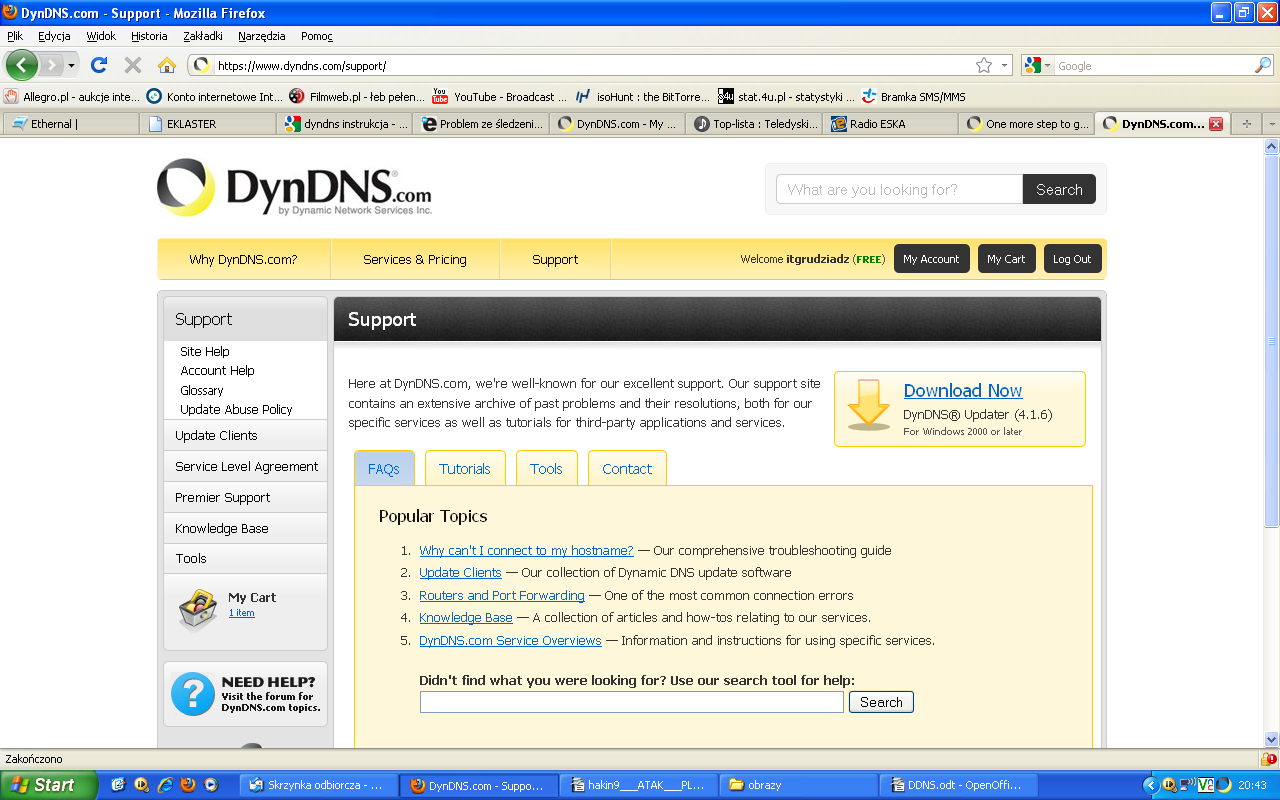Open the Zakładki menu
The image size is (1280, 800).
click(x=203, y=36)
